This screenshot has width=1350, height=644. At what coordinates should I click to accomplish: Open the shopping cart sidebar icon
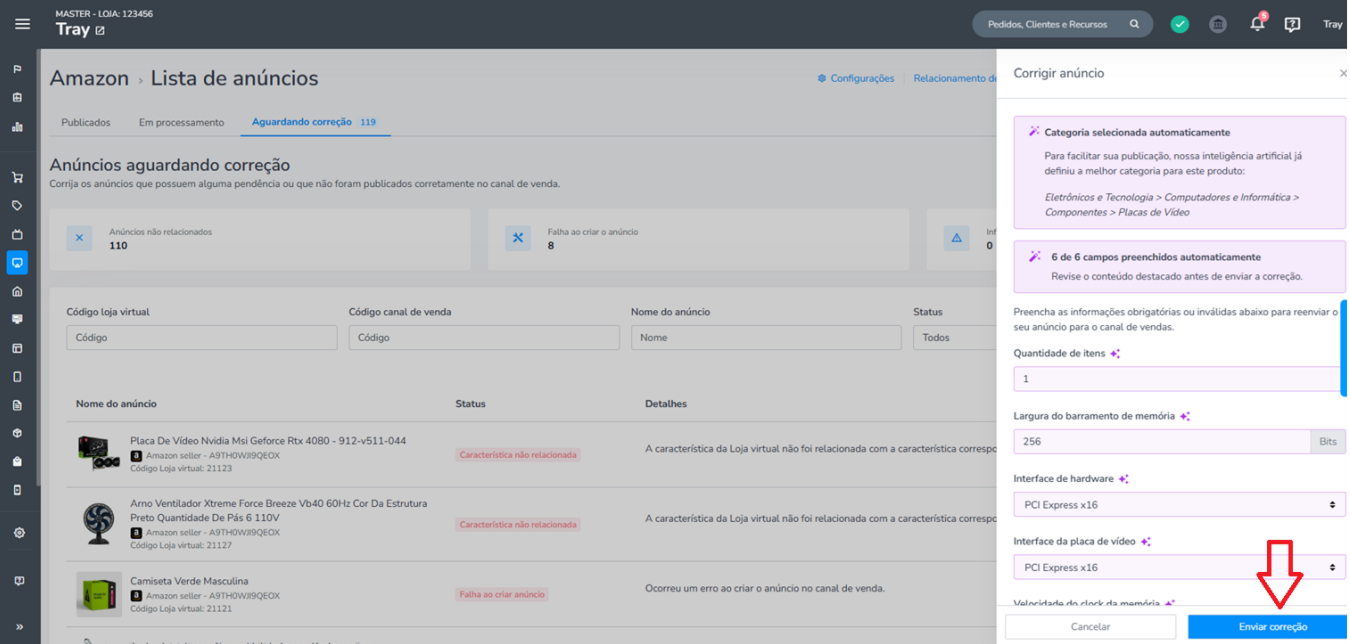pos(17,177)
